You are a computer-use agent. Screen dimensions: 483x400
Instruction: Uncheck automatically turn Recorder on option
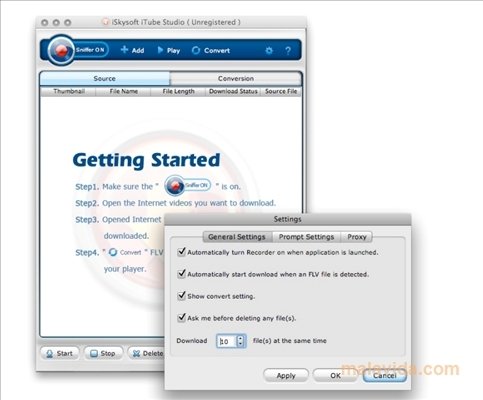pos(181,252)
